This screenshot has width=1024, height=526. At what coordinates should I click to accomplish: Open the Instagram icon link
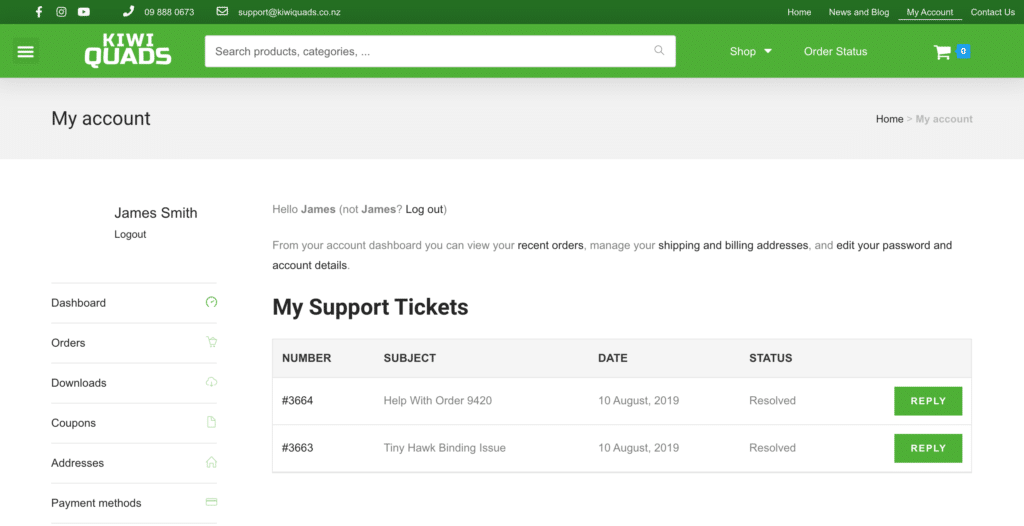[x=61, y=12]
